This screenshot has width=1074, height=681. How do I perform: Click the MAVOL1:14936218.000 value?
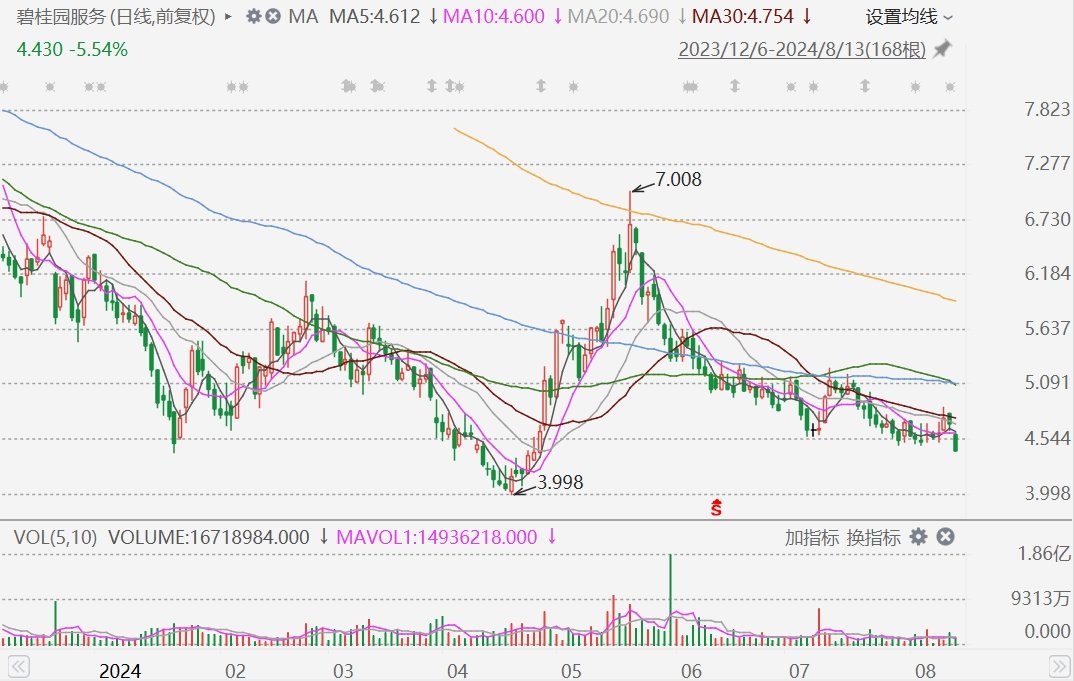pyautogui.click(x=437, y=537)
